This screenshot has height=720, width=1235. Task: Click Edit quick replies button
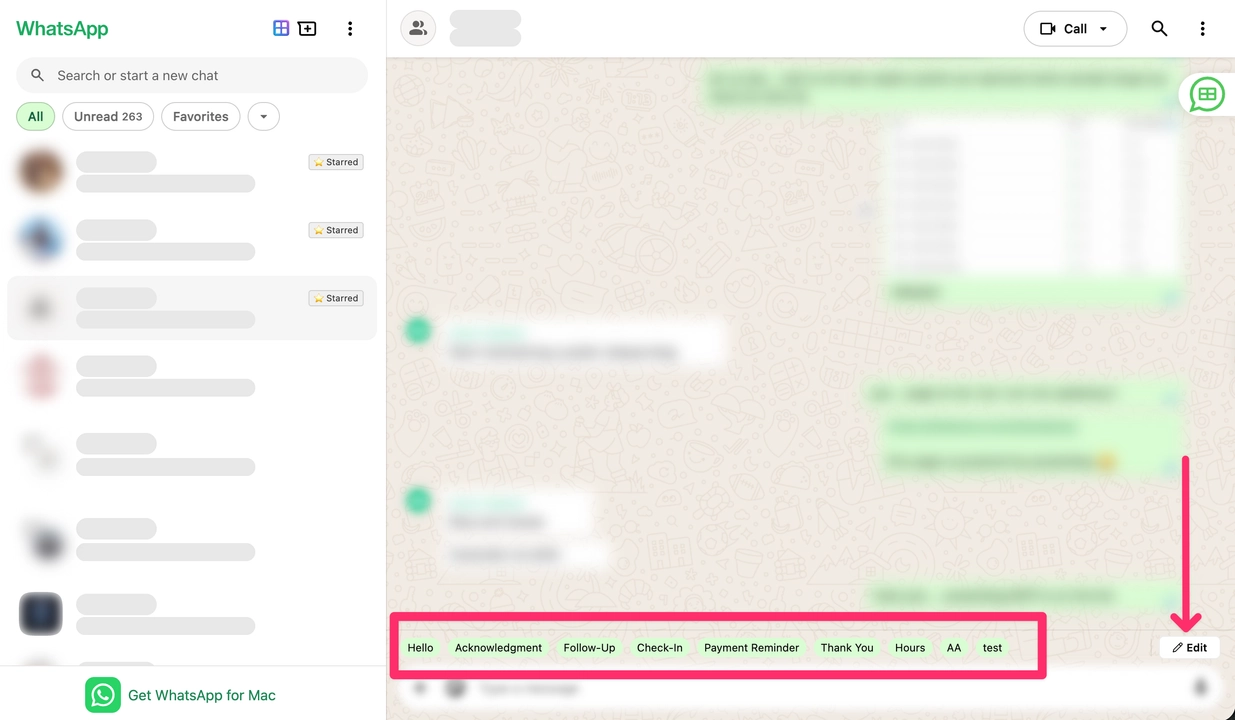[1189, 648]
